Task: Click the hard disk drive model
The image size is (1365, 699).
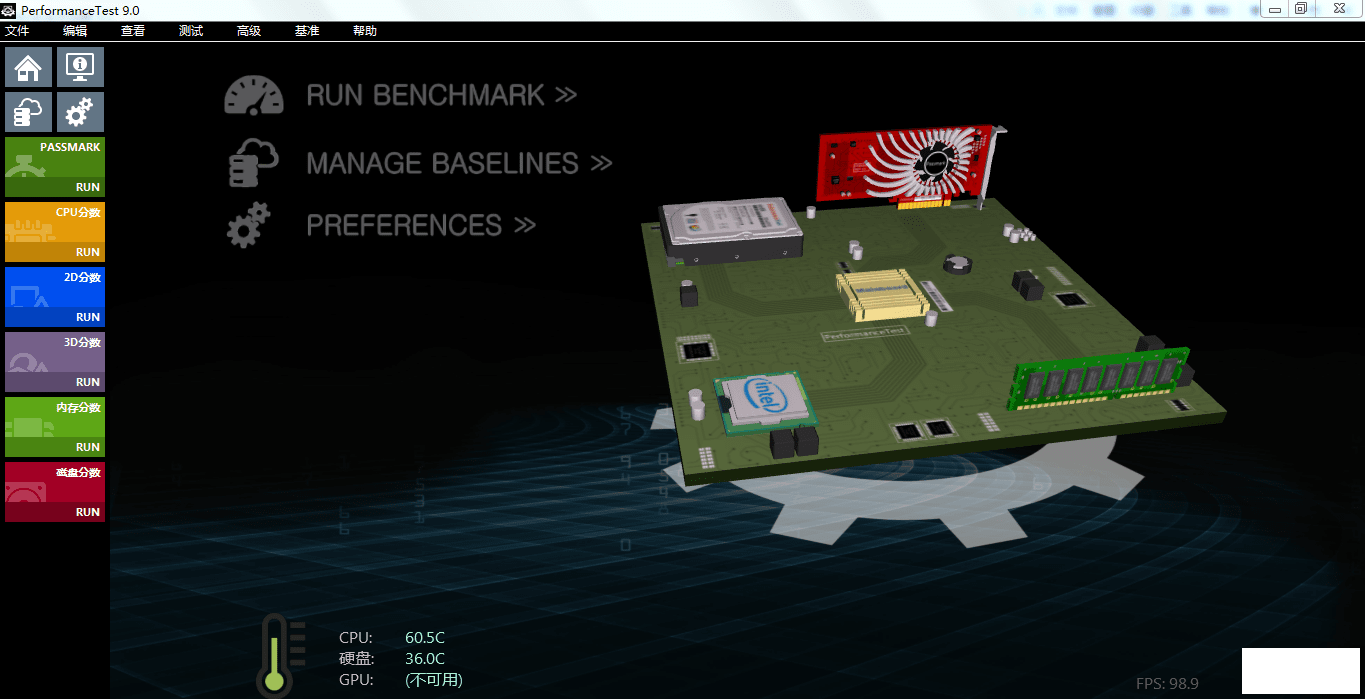Action: point(732,232)
